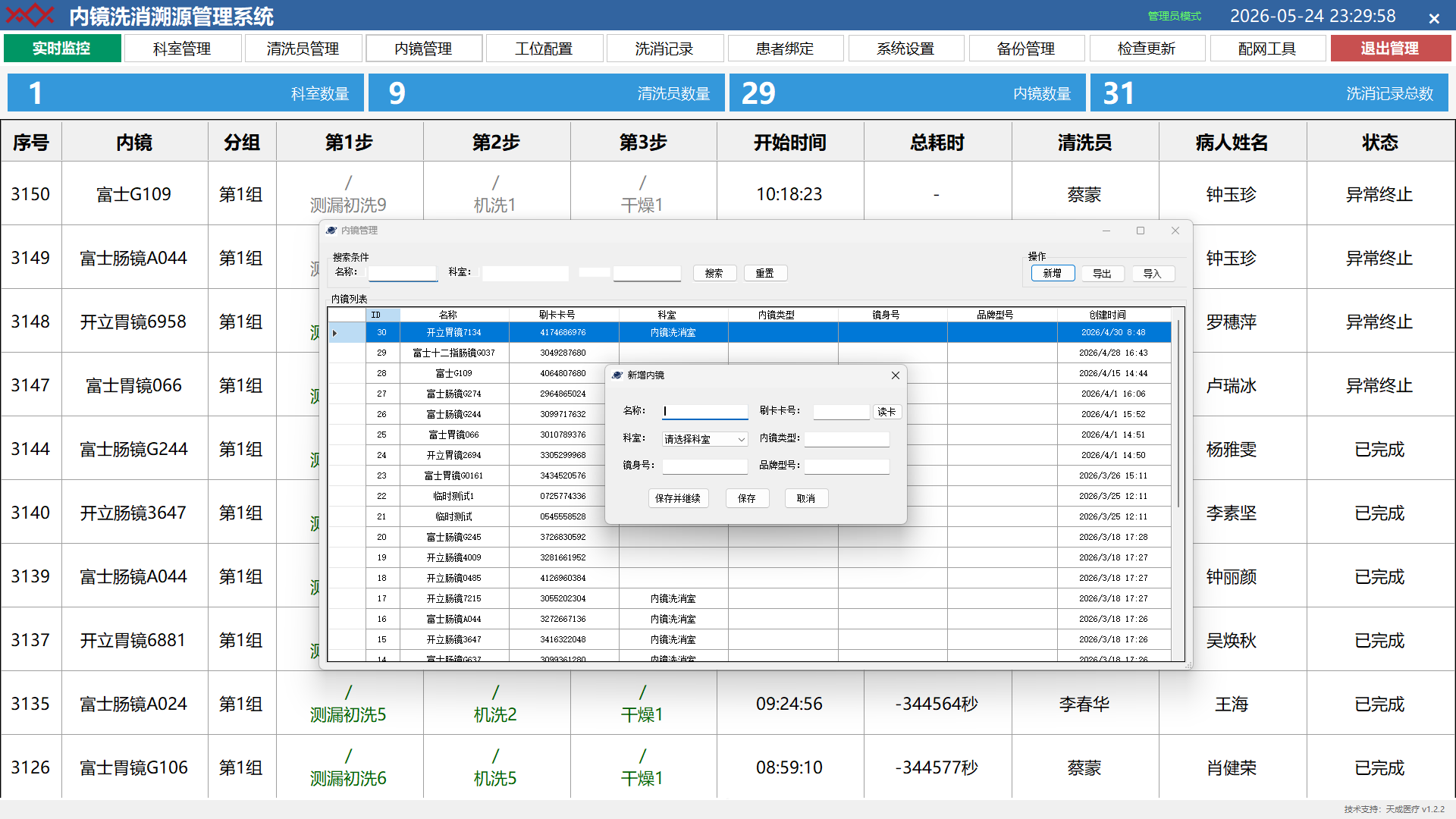Image resolution: width=1456 pixels, height=819 pixels.
Task: Click the 导出 button
Action: click(x=1103, y=274)
